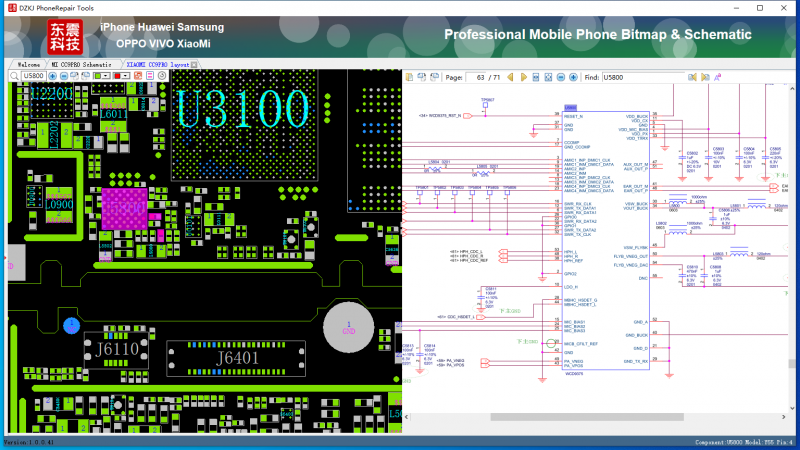The height and width of the screenshot is (450, 800).
Task: Close the XIAOMI CC9PRO layout tab
Action: (194, 64)
